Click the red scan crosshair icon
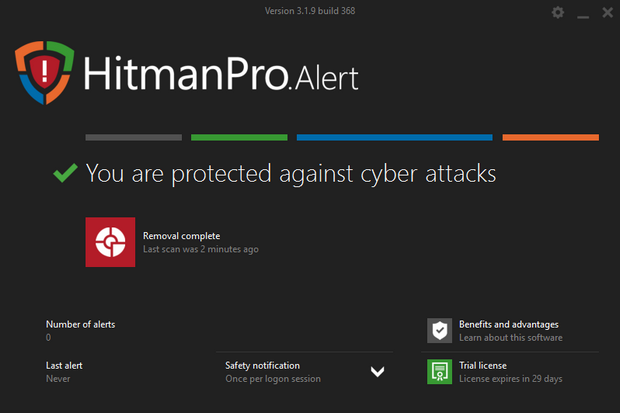The width and height of the screenshot is (620, 413). (x=110, y=242)
